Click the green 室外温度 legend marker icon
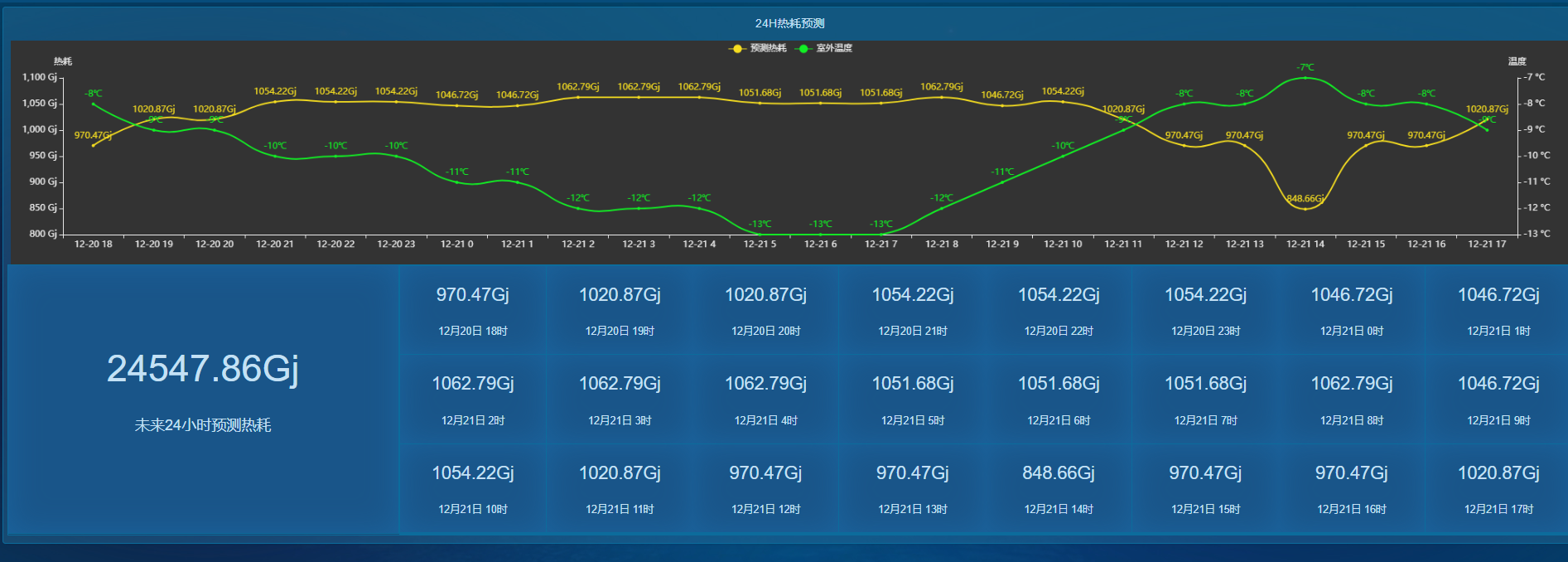1568x562 pixels. pyautogui.click(x=803, y=49)
